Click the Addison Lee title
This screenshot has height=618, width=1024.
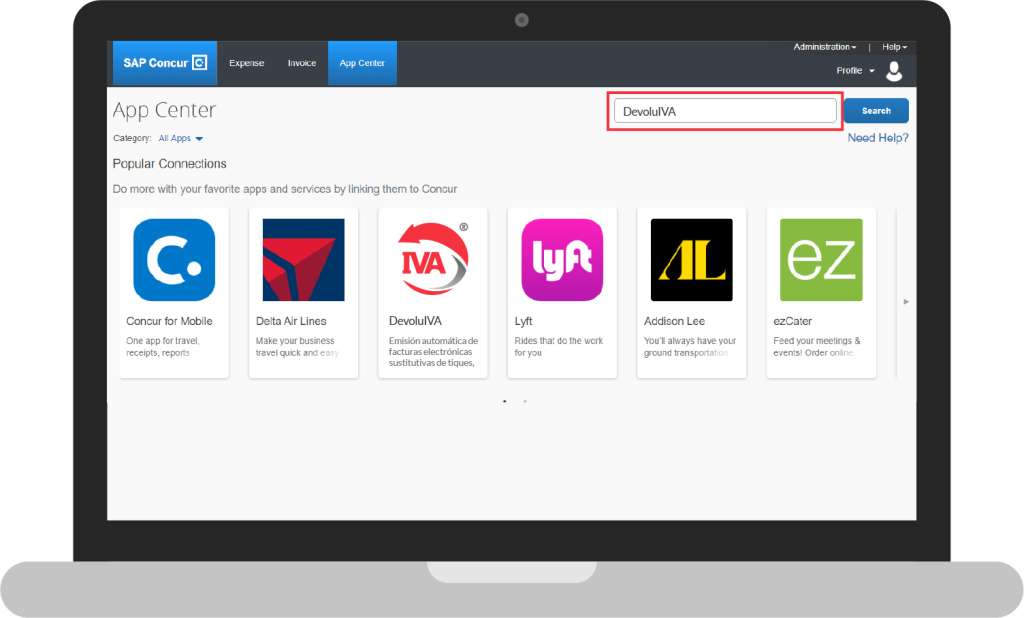[675, 321]
